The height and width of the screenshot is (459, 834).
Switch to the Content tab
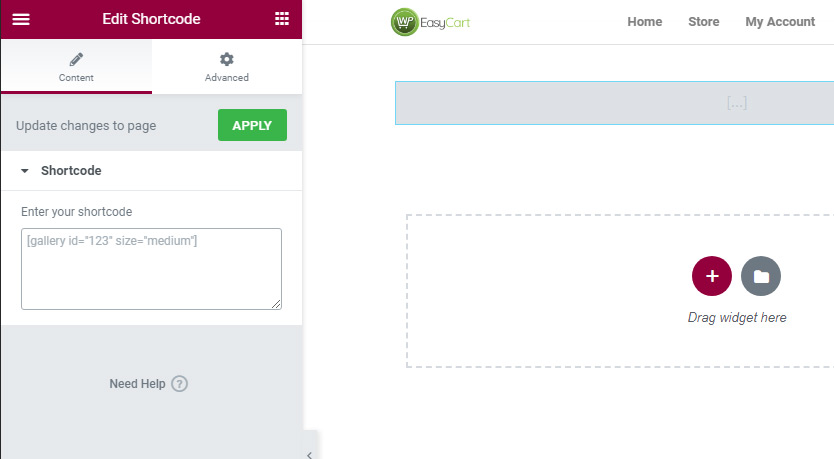coord(76,67)
